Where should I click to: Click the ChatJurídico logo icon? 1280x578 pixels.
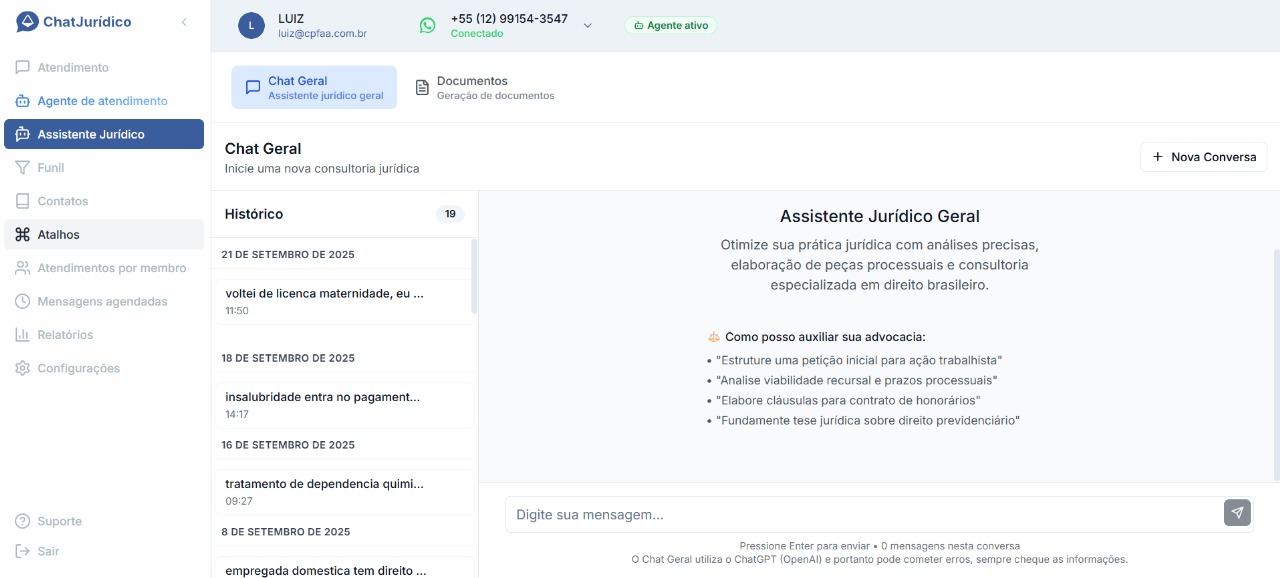(x=27, y=19)
